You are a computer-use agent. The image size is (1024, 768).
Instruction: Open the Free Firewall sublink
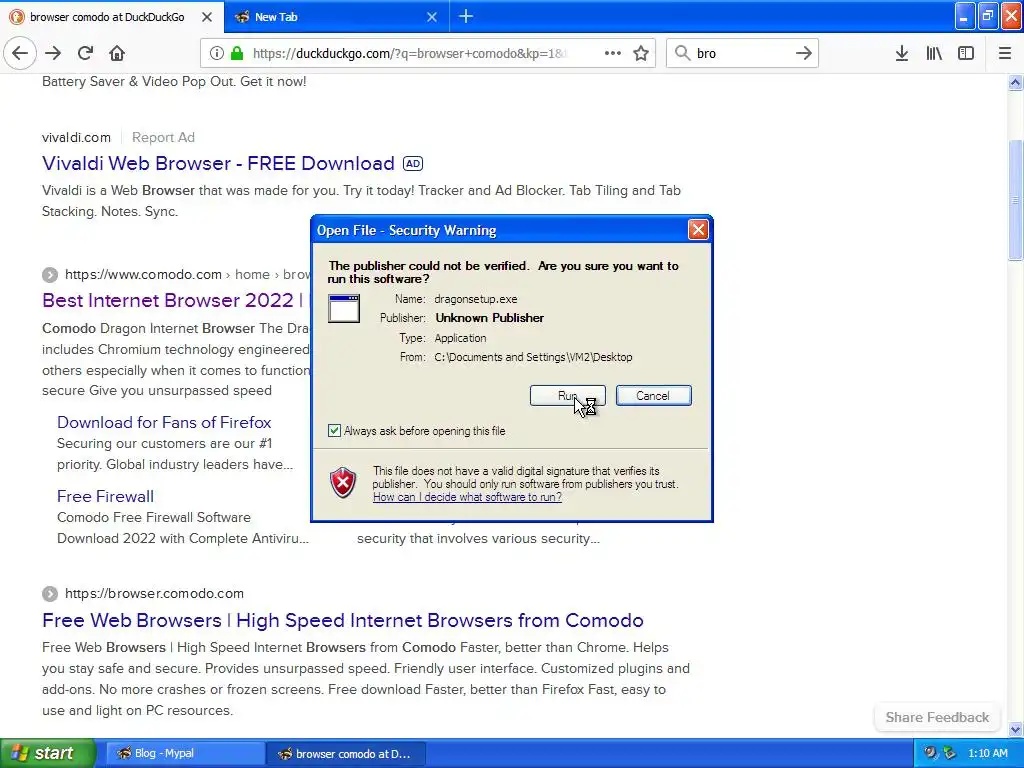pos(105,496)
